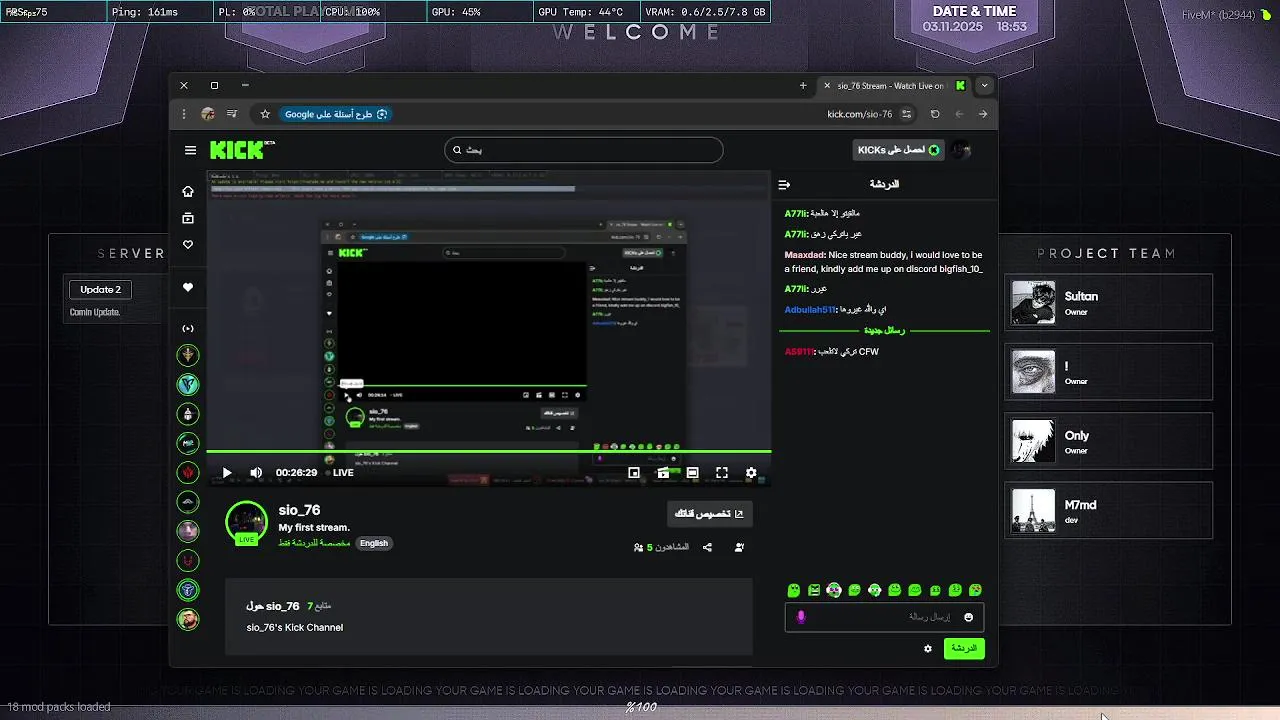Play the stream video
The height and width of the screenshot is (720, 1280).
tap(227, 473)
